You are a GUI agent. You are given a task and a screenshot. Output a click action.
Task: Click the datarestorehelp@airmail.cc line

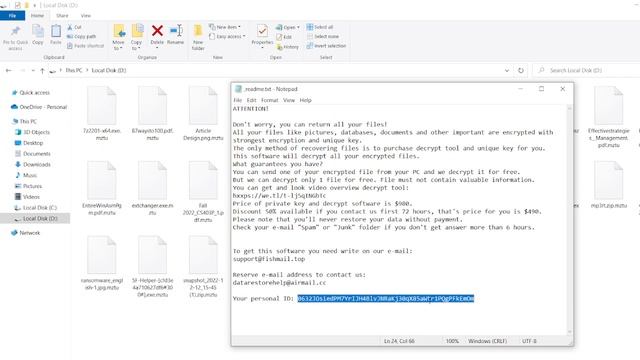[x=280, y=283]
